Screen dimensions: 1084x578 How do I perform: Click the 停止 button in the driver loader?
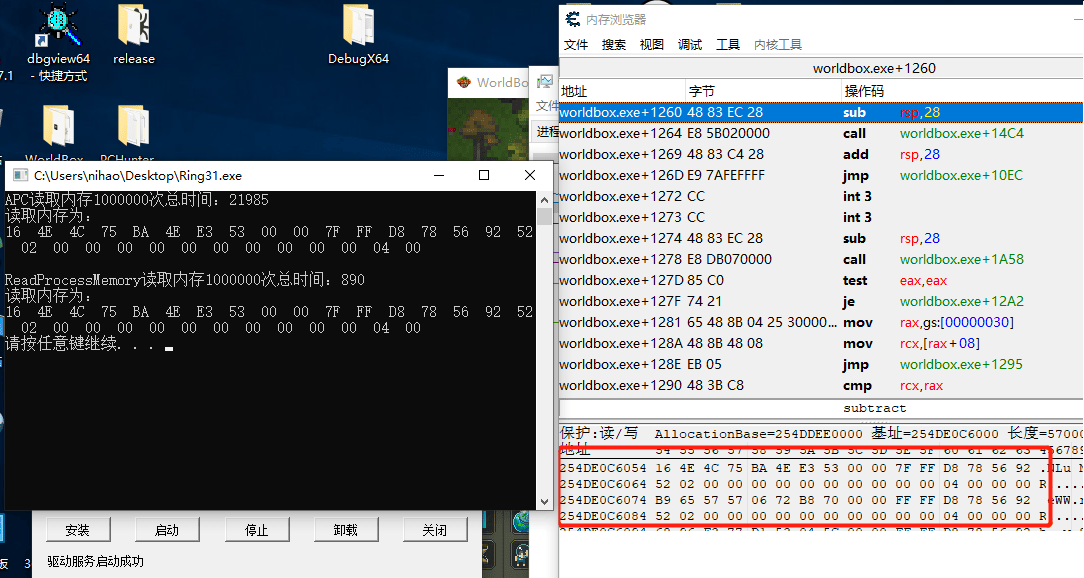256,530
